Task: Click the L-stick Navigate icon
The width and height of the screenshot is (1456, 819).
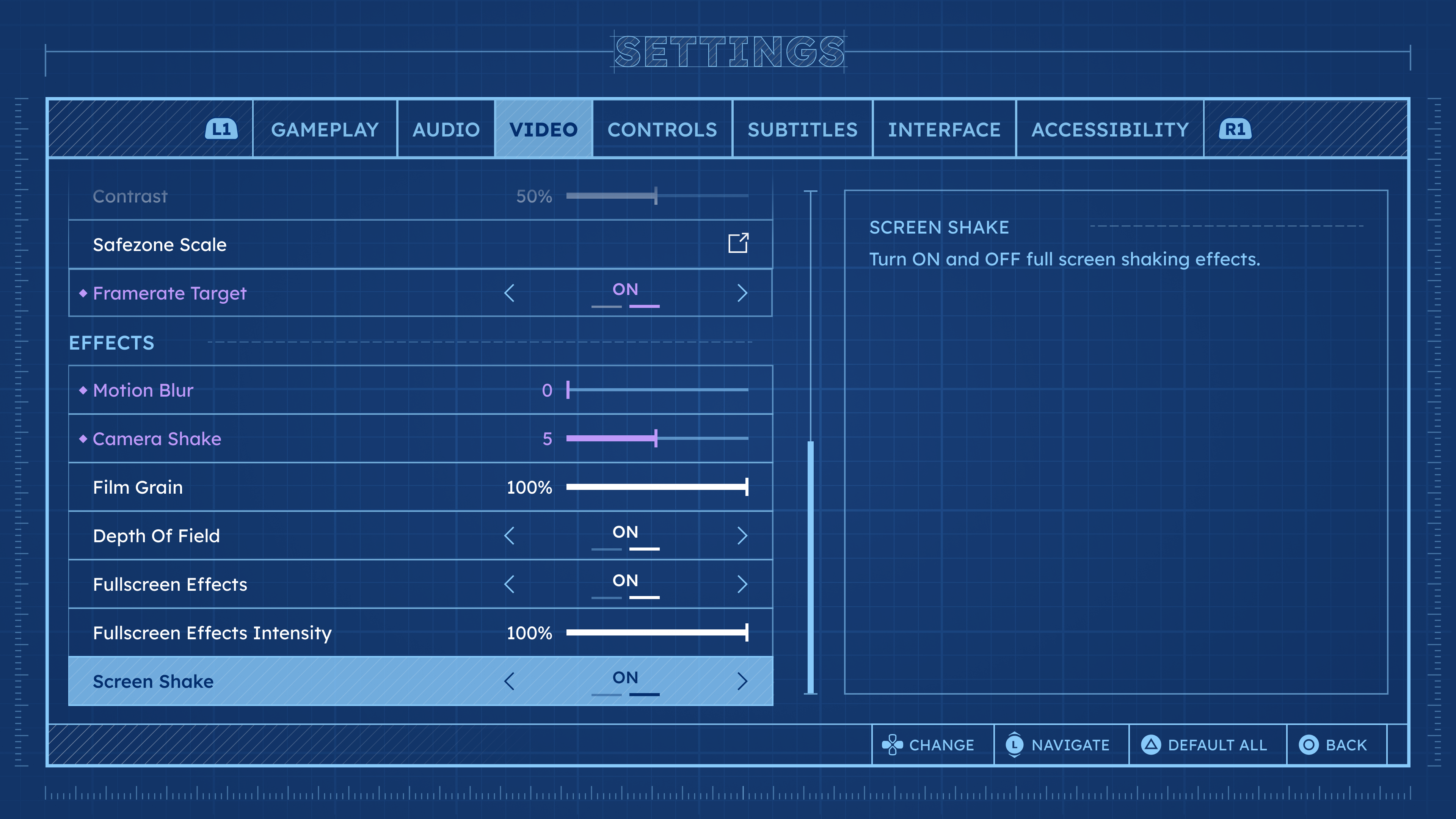Action: click(x=1015, y=744)
